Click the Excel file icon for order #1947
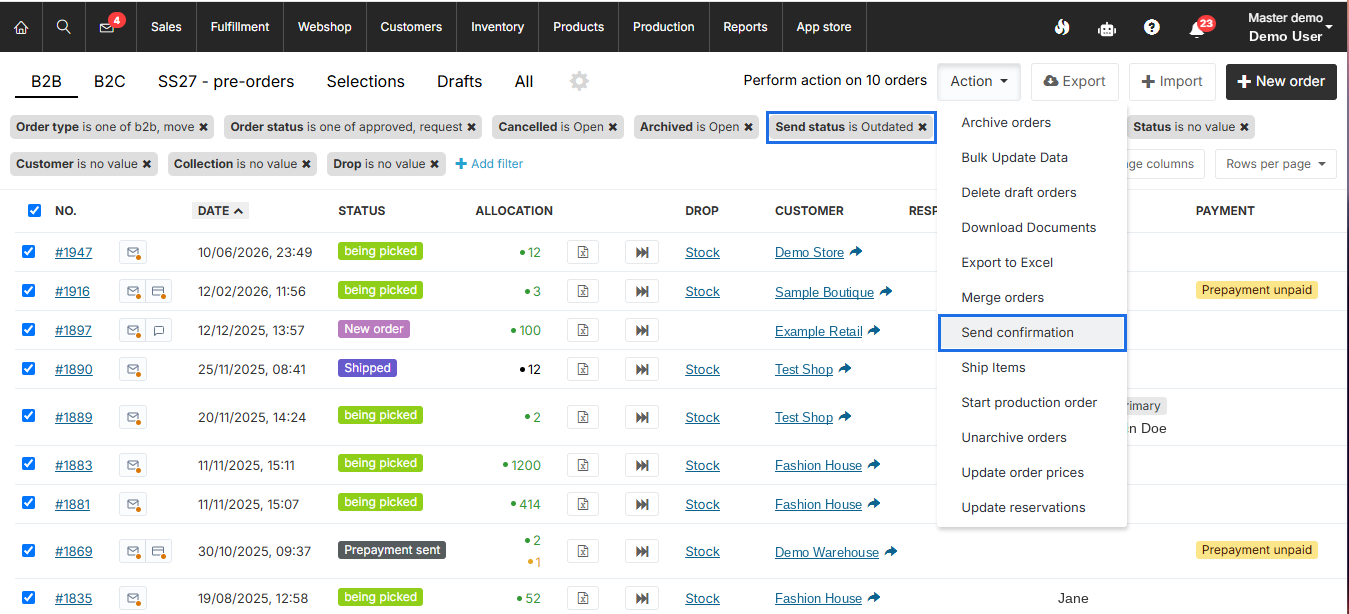The height and width of the screenshot is (614, 1349). (582, 252)
